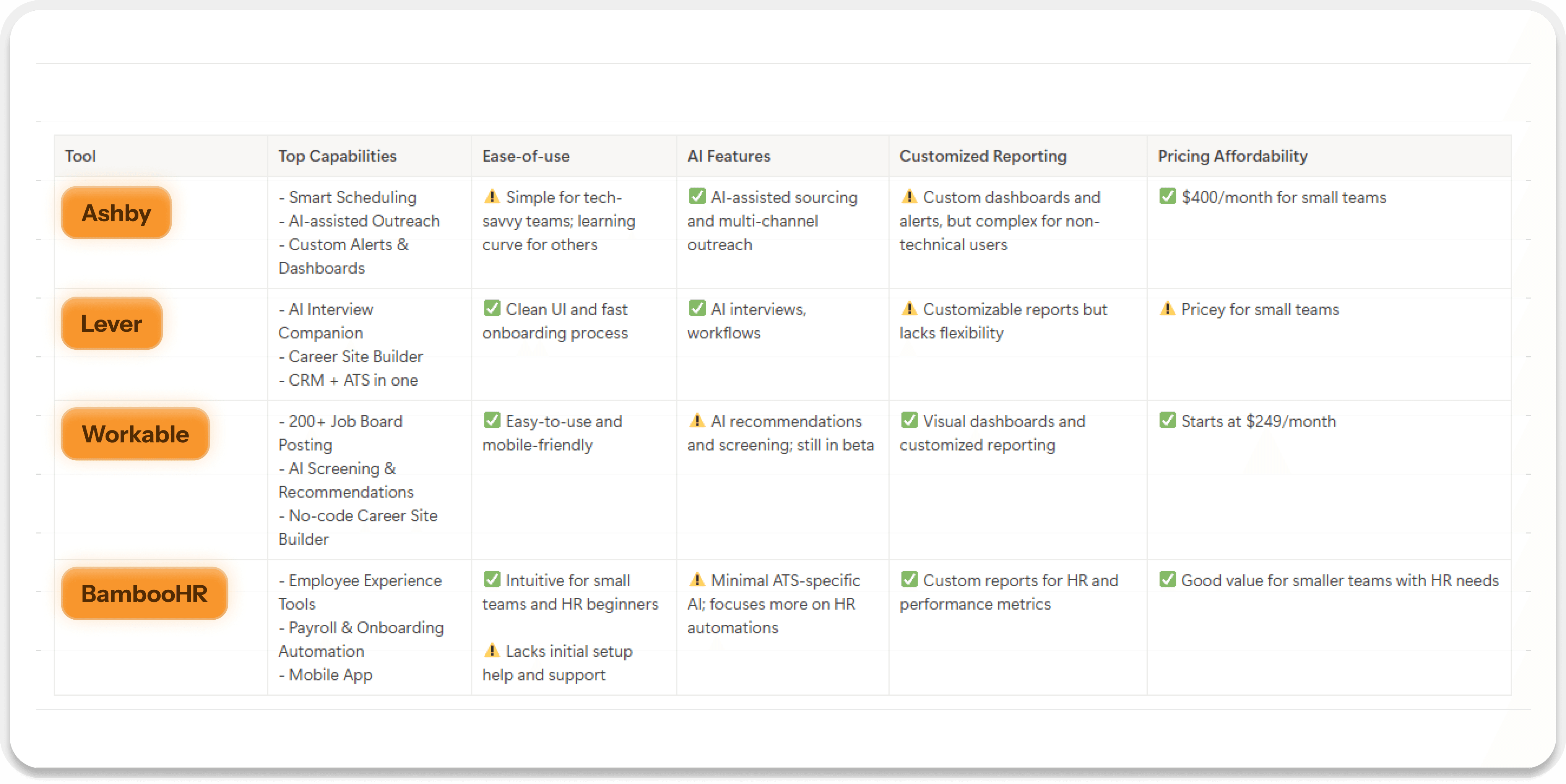This screenshot has width=1566, height=784.
Task: Click warning icon beside 'Minimal ATS-specific AI'
Action: (x=697, y=580)
